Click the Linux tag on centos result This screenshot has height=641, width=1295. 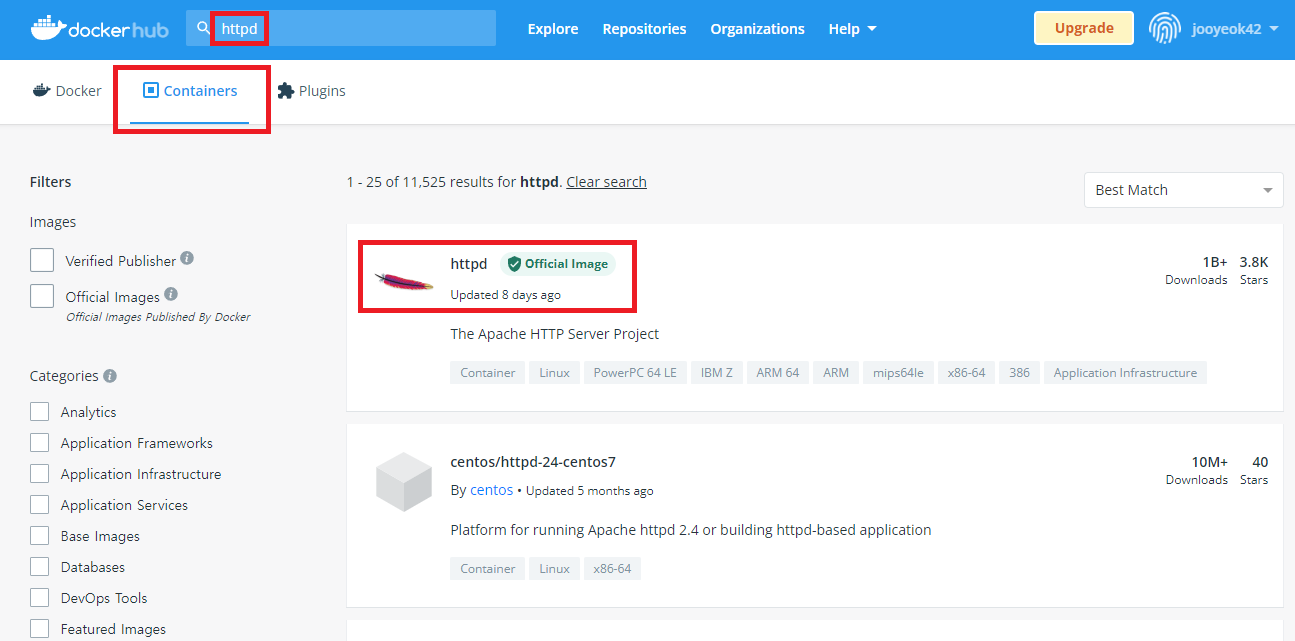tap(555, 569)
